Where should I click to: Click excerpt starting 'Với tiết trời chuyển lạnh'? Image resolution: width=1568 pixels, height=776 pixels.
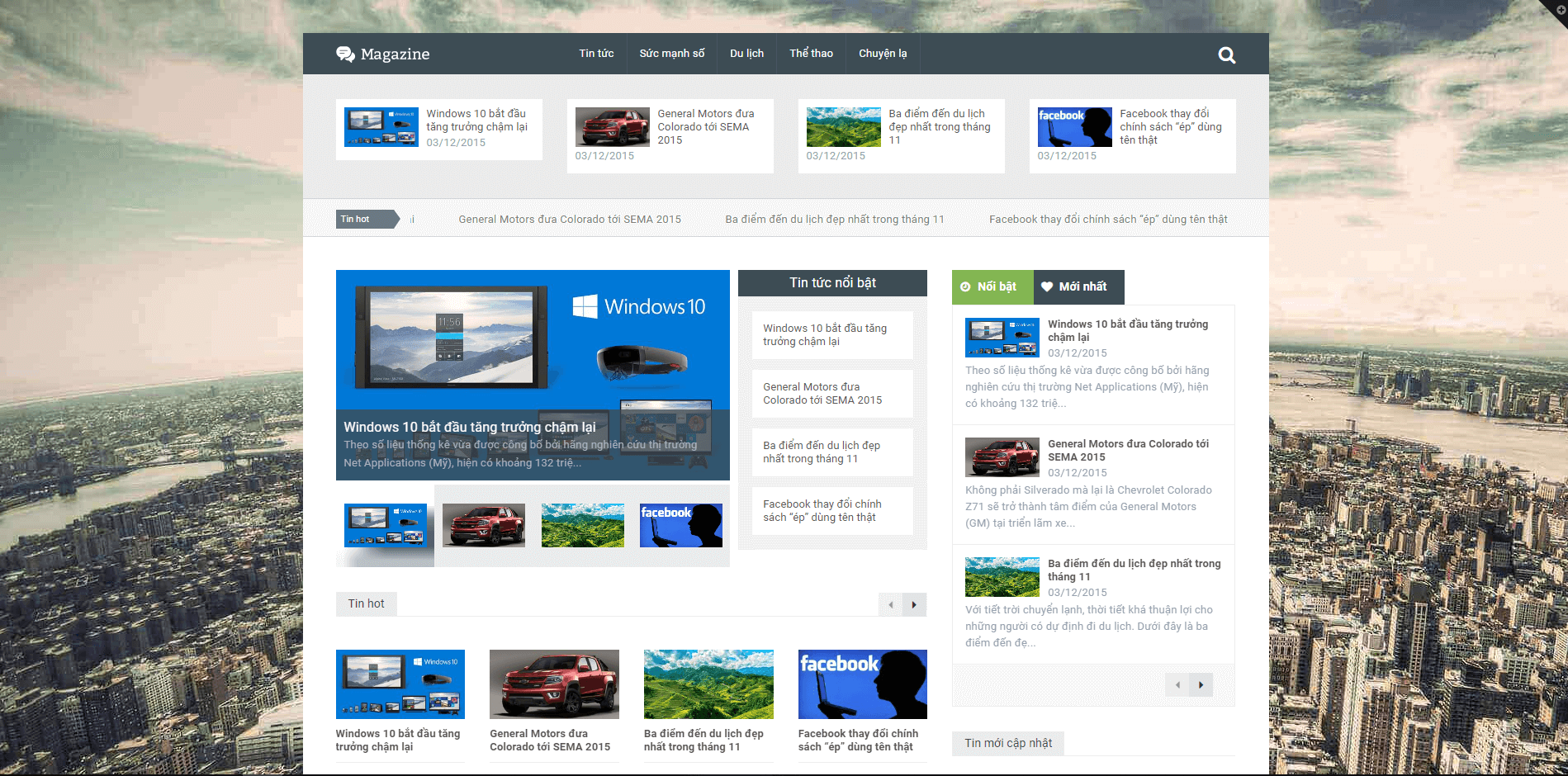coord(1088,627)
